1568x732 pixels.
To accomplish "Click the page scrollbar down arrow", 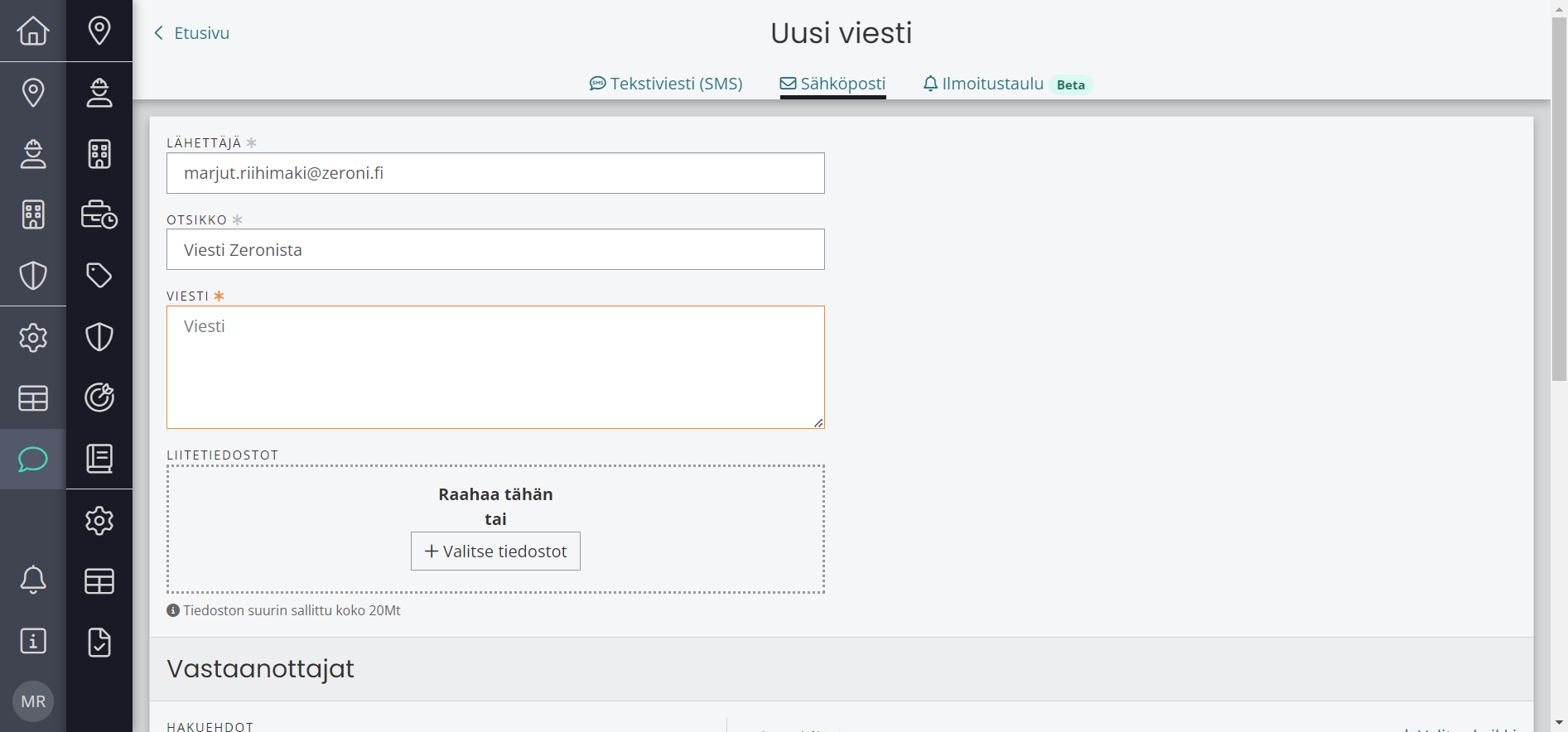I will pos(1560,723).
